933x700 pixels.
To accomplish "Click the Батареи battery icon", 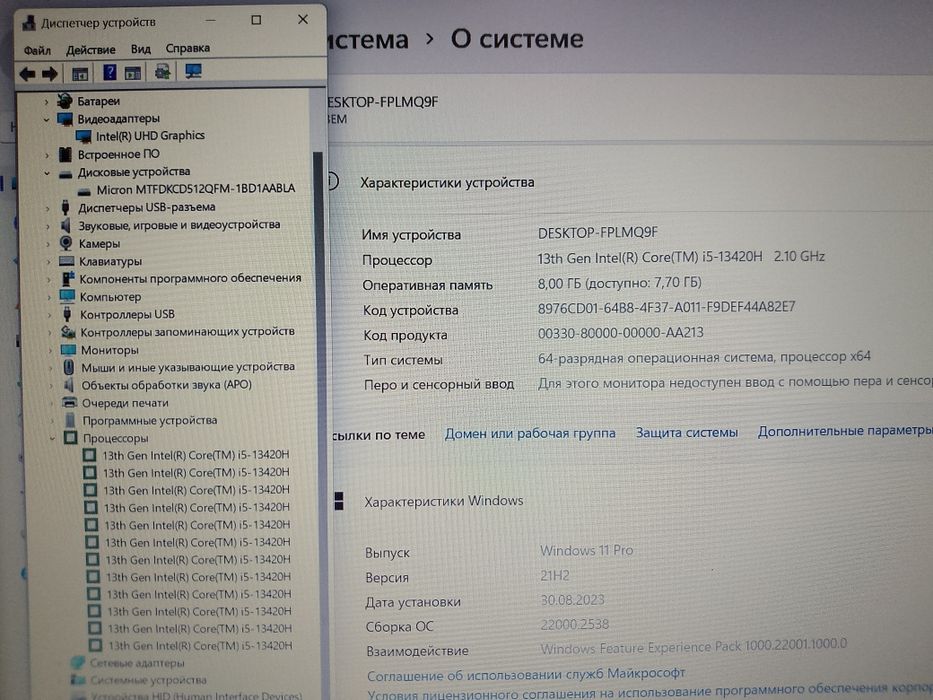I will (65, 101).
